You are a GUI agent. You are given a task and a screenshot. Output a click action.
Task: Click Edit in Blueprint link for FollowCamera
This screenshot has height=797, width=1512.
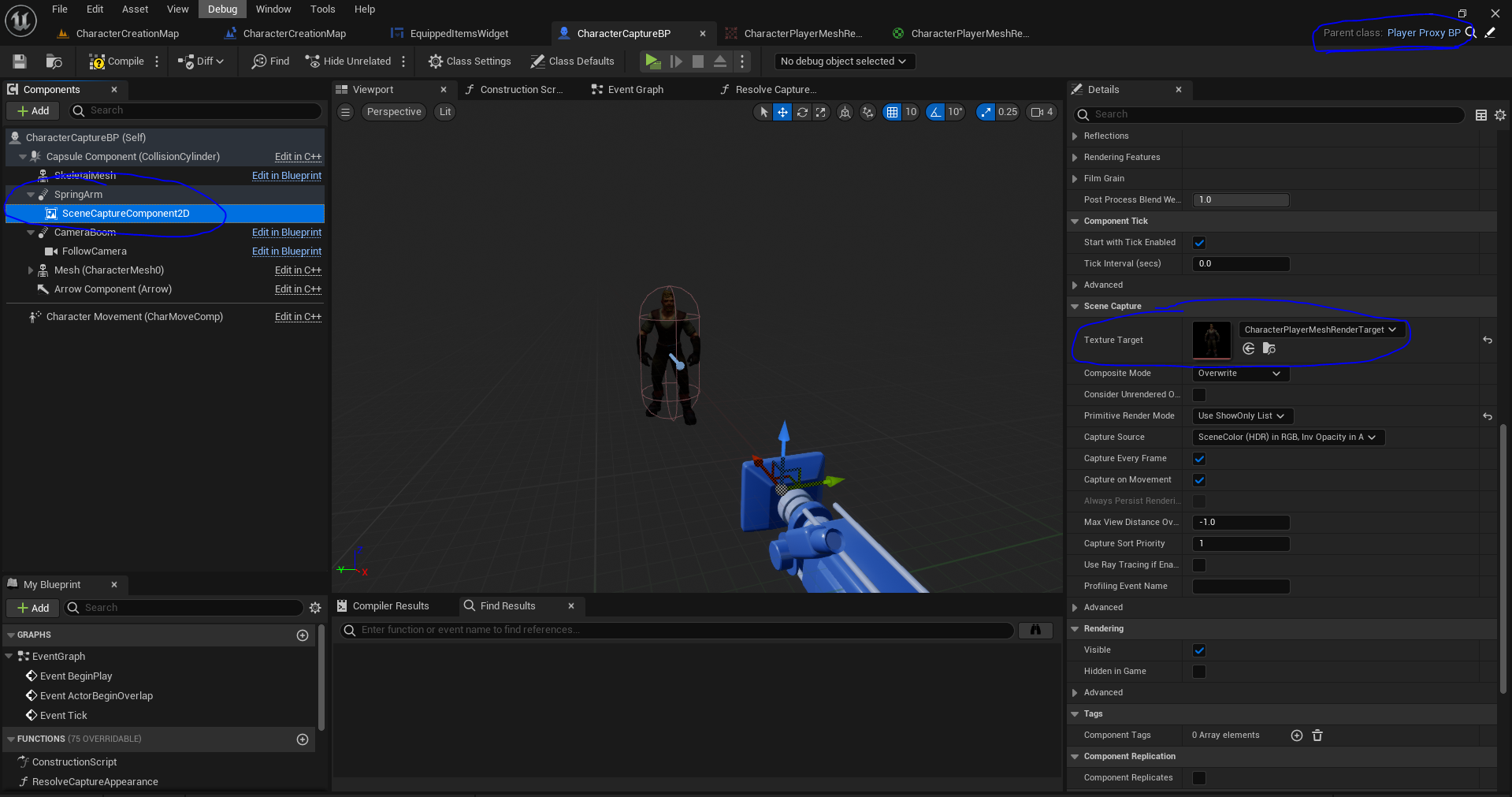click(x=287, y=251)
